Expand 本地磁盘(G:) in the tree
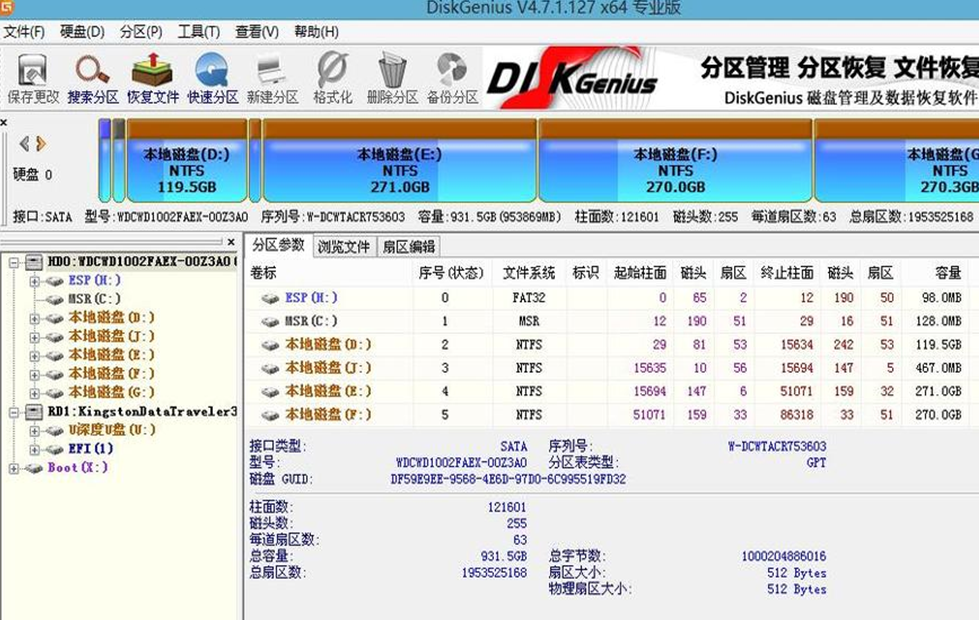979x620 pixels. point(34,393)
